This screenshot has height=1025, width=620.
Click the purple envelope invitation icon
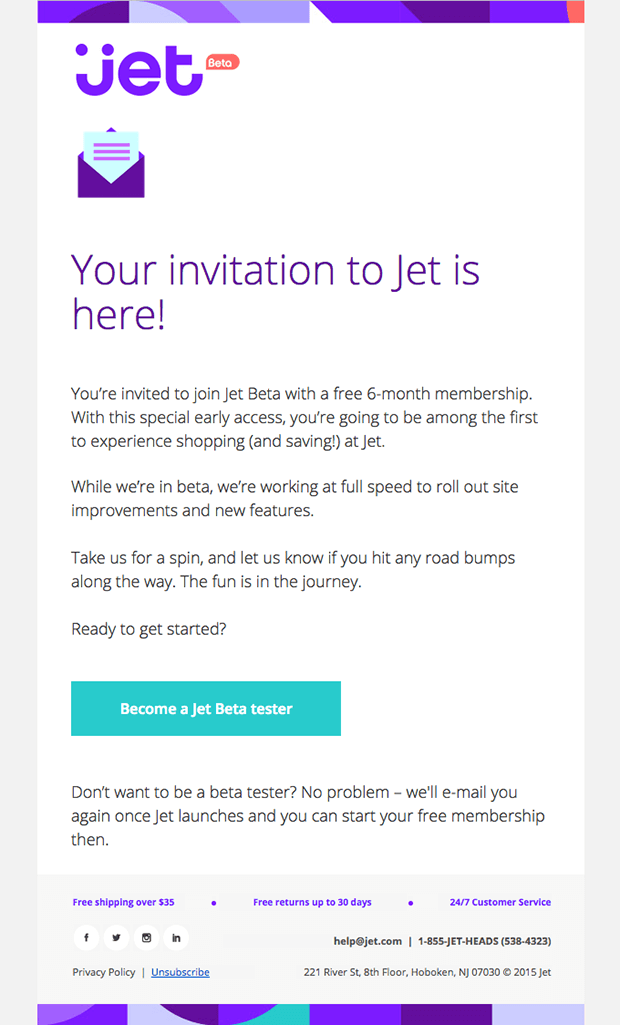tap(111, 163)
